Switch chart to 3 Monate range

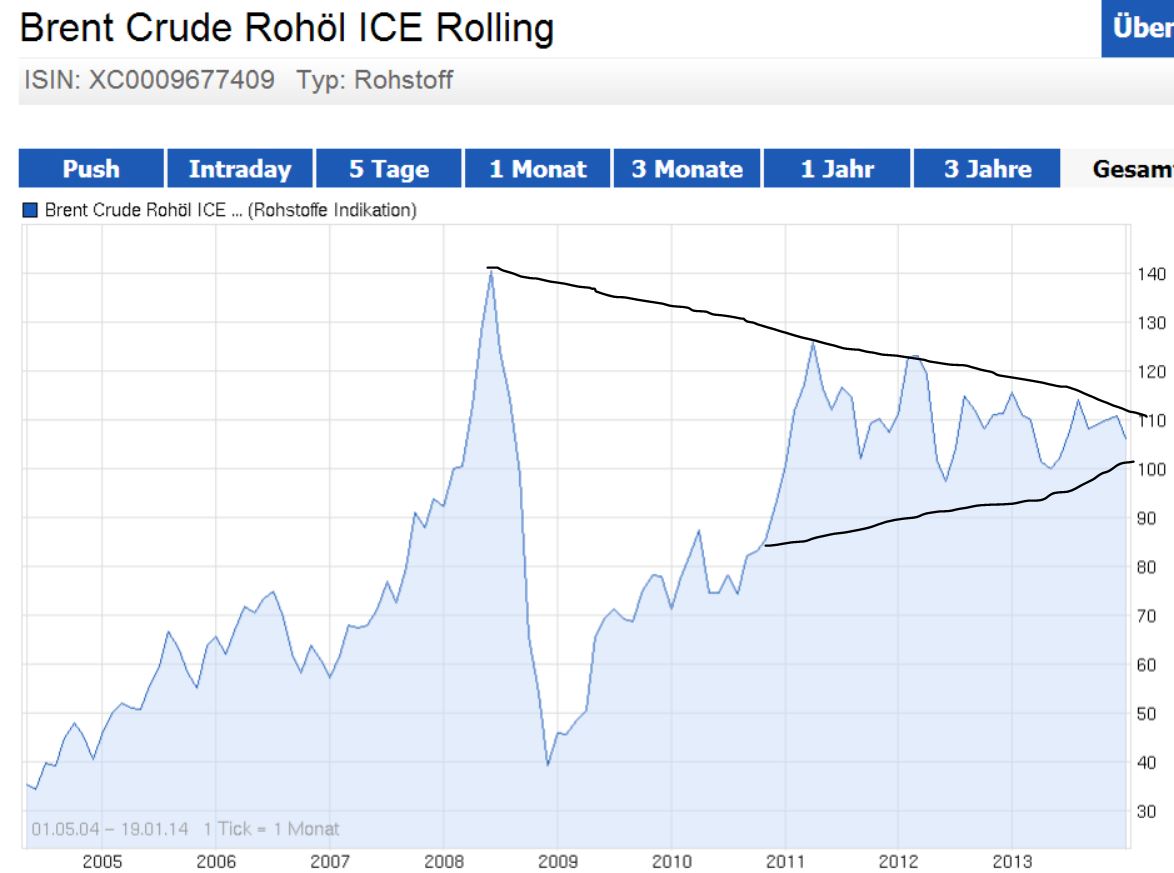point(686,169)
